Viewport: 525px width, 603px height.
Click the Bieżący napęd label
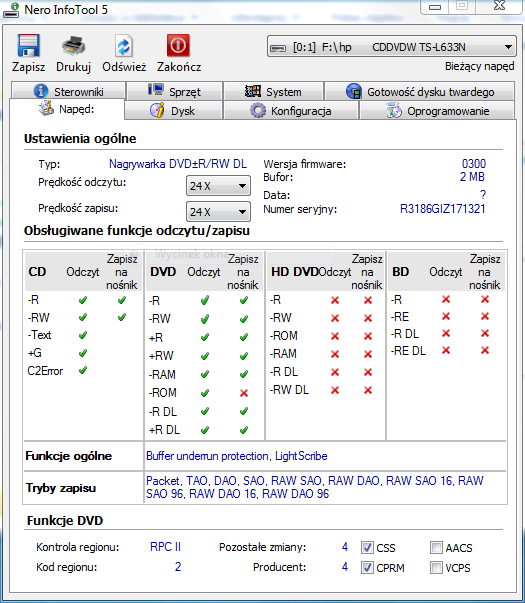(x=480, y=66)
